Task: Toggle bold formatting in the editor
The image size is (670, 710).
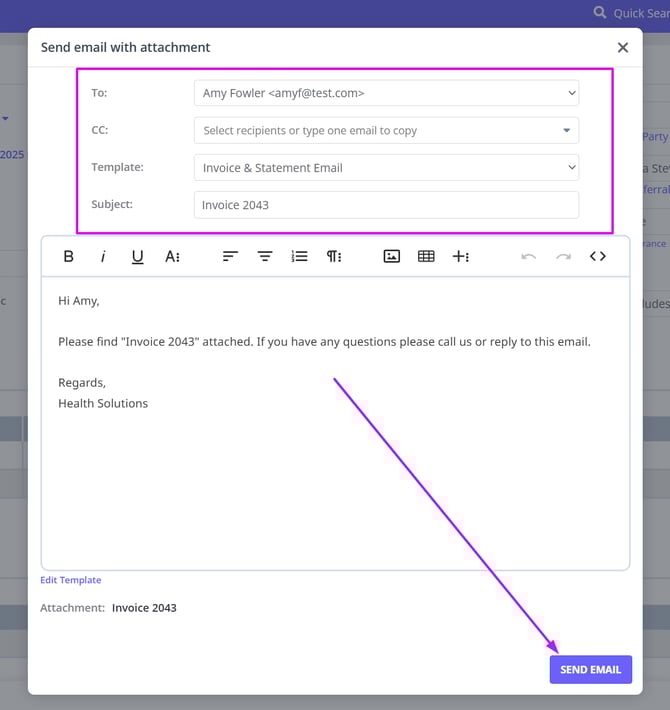Action: pos(69,256)
